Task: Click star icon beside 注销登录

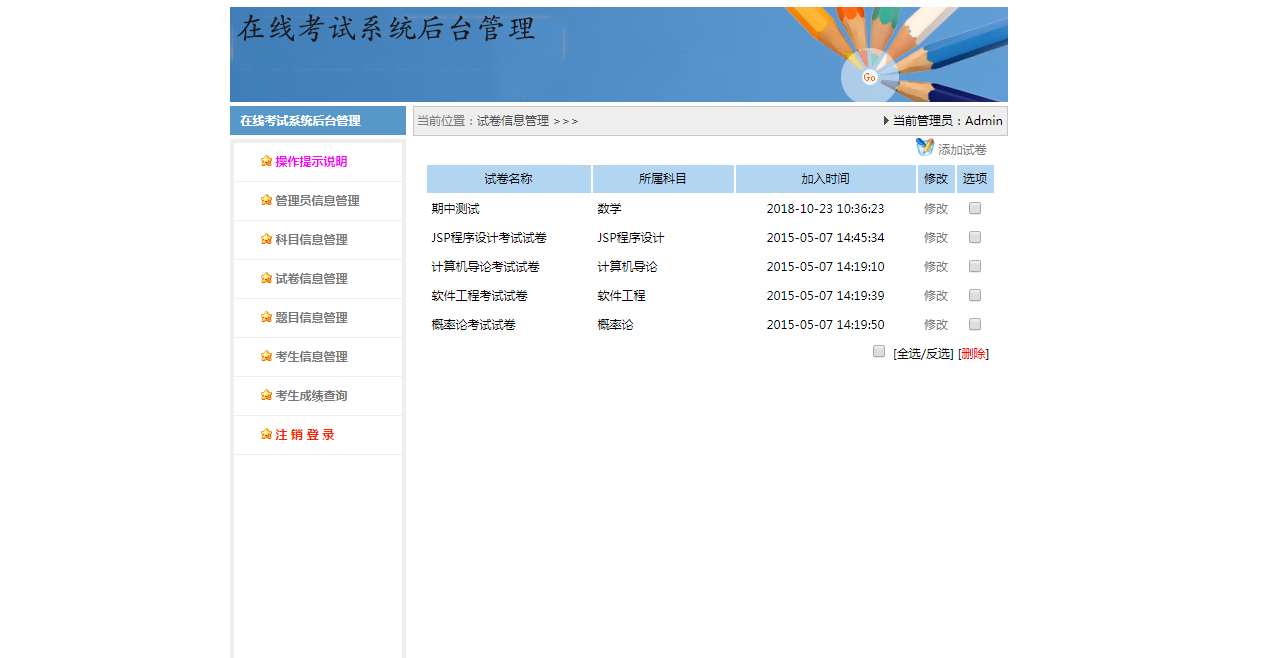Action: (266, 434)
